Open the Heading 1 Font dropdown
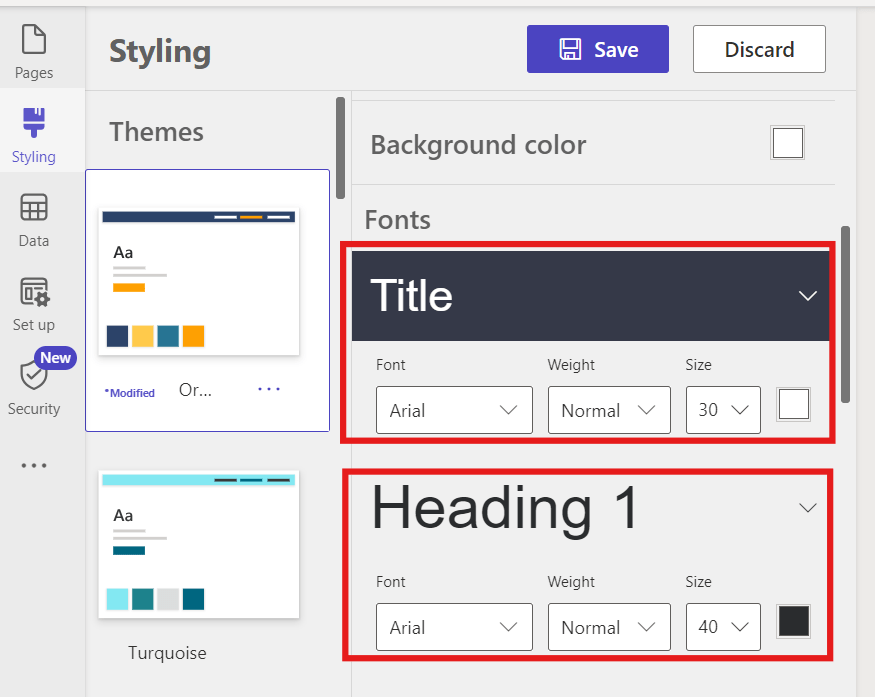This screenshot has width=875, height=697. click(454, 627)
